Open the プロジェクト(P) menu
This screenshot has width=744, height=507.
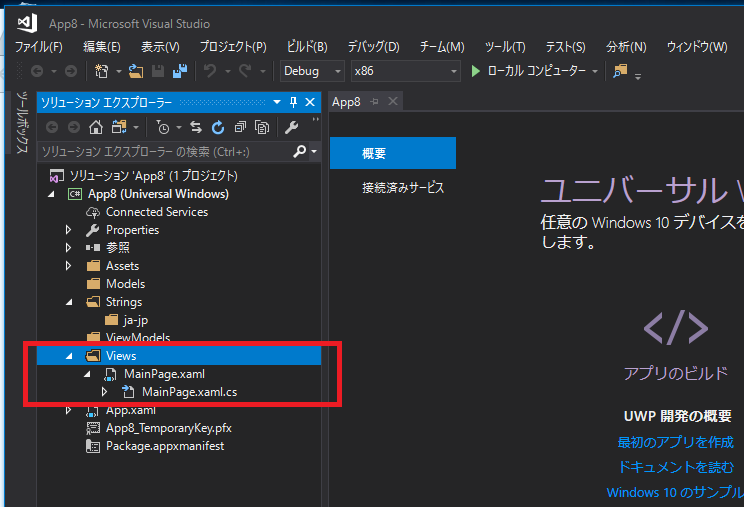click(233, 47)
